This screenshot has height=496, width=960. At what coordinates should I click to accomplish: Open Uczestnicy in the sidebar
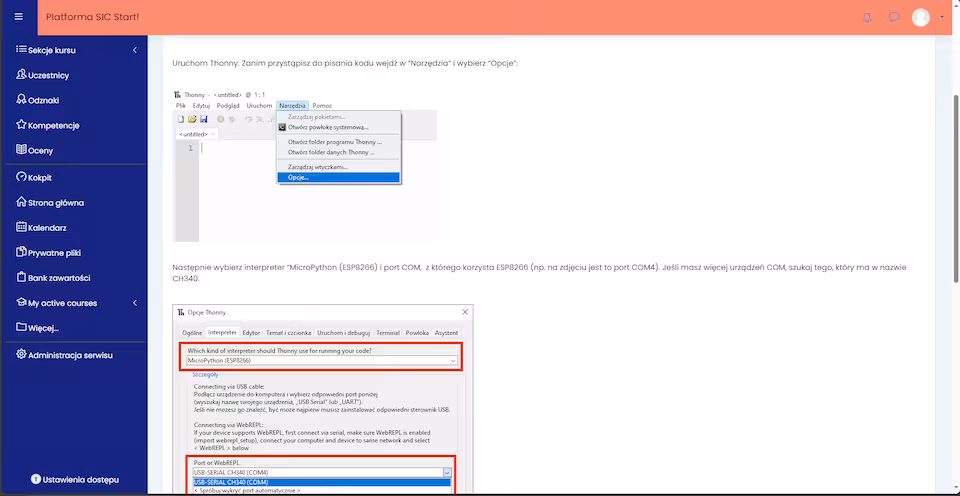pos(48,75)
